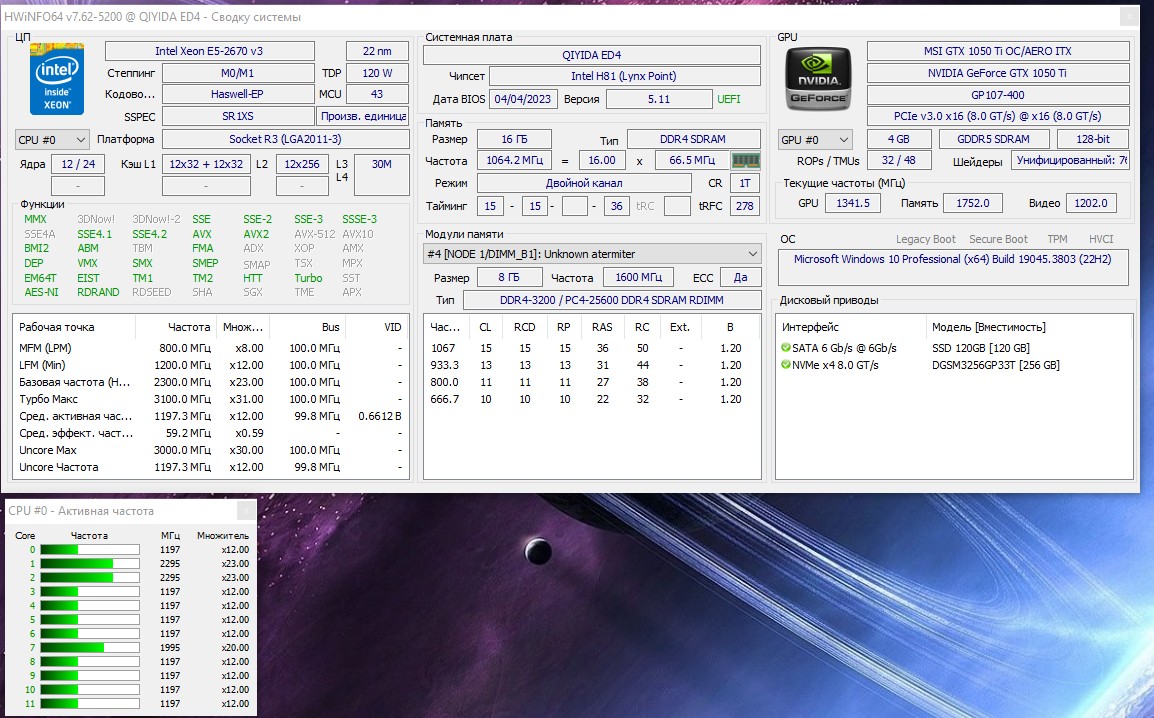1154x718 pixels.
Task: Click the 0.6612 В VID value
Action: [x=380, y=416]
